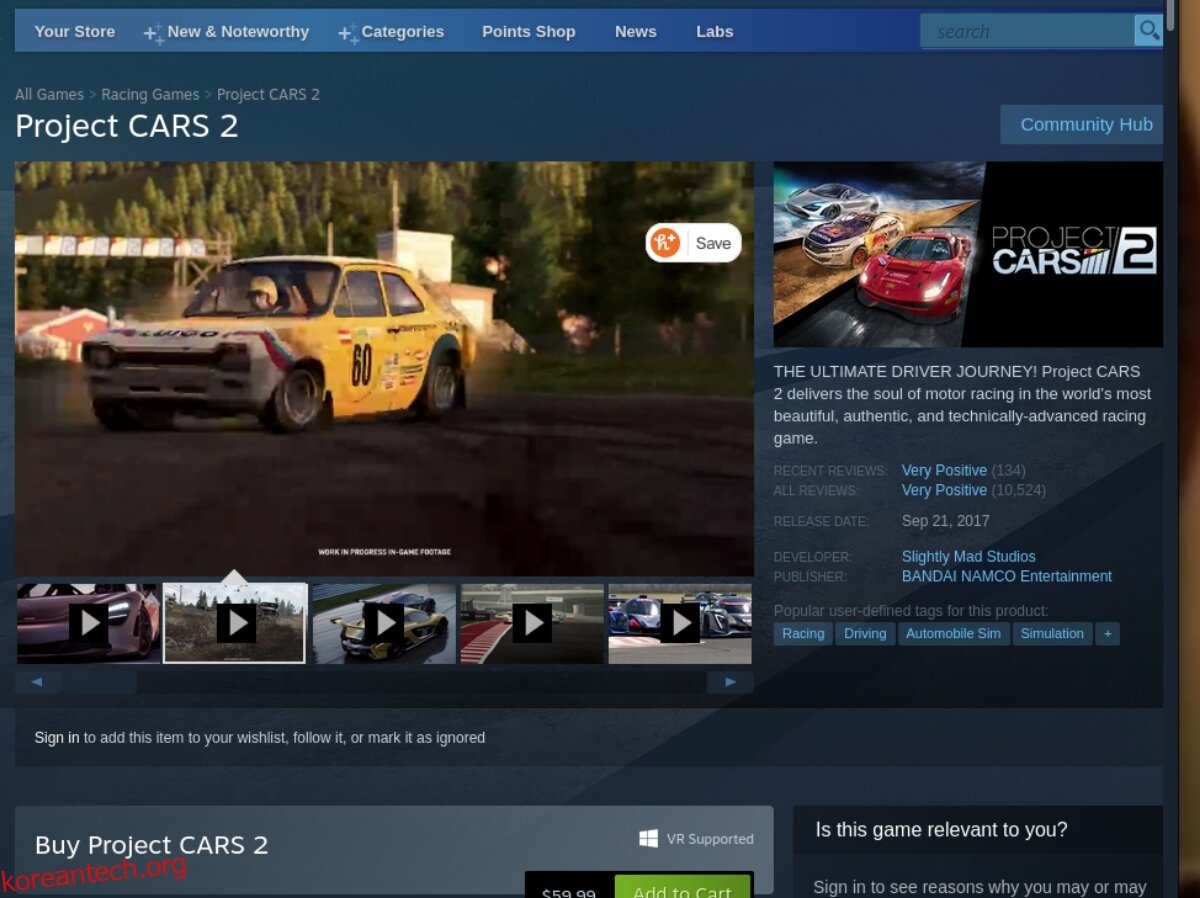
Task: Play the selected rally car video thumbnail
Action: [x=235, y=623]
